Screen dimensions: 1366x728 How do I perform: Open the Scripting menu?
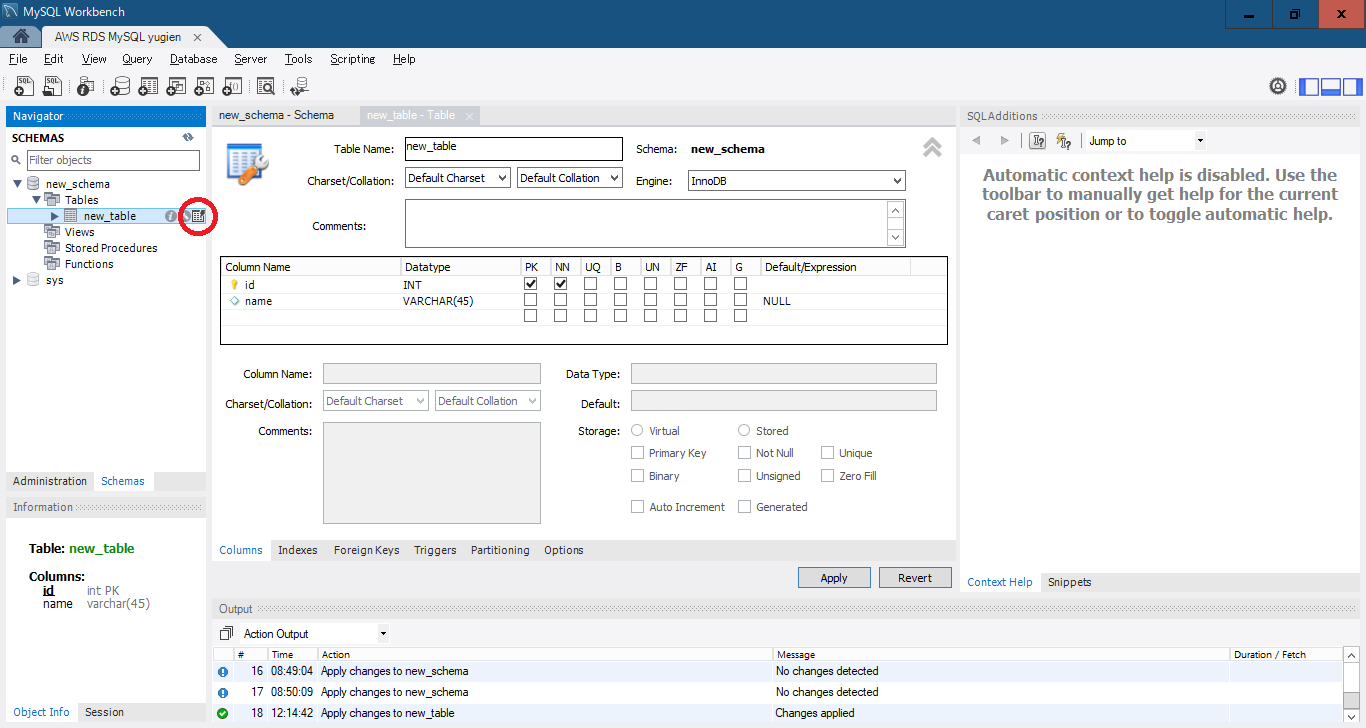click(352, 59)
